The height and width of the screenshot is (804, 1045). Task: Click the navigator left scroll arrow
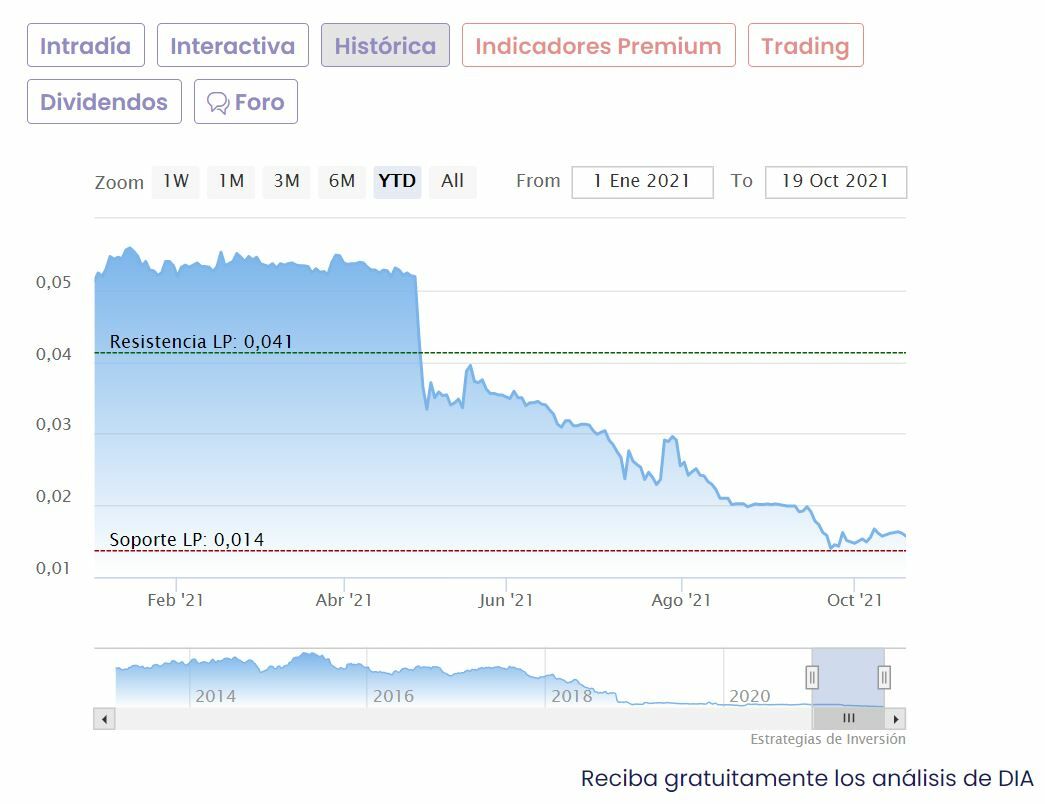pyautogui.click(x=104, y=718)
